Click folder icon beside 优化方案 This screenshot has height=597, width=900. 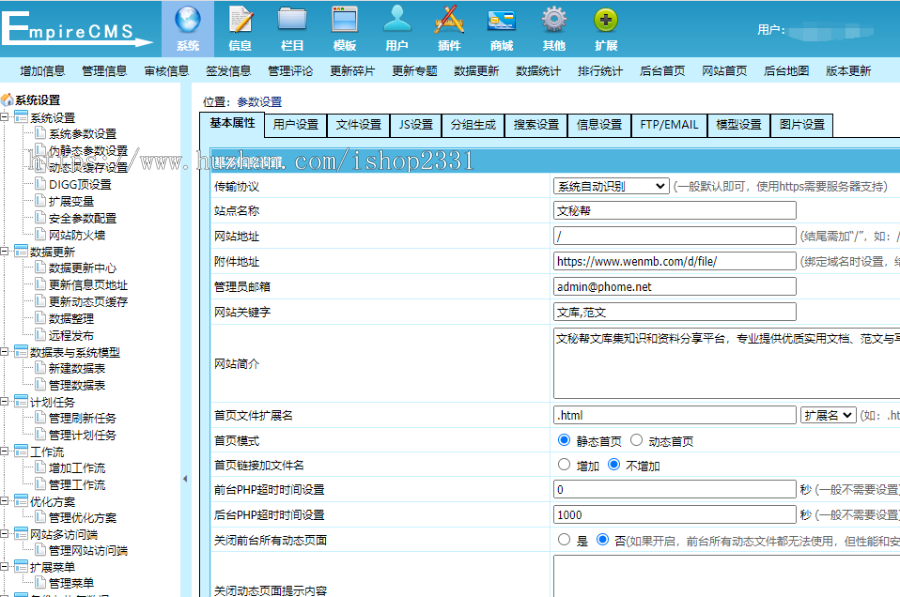[x=21, y=501]
